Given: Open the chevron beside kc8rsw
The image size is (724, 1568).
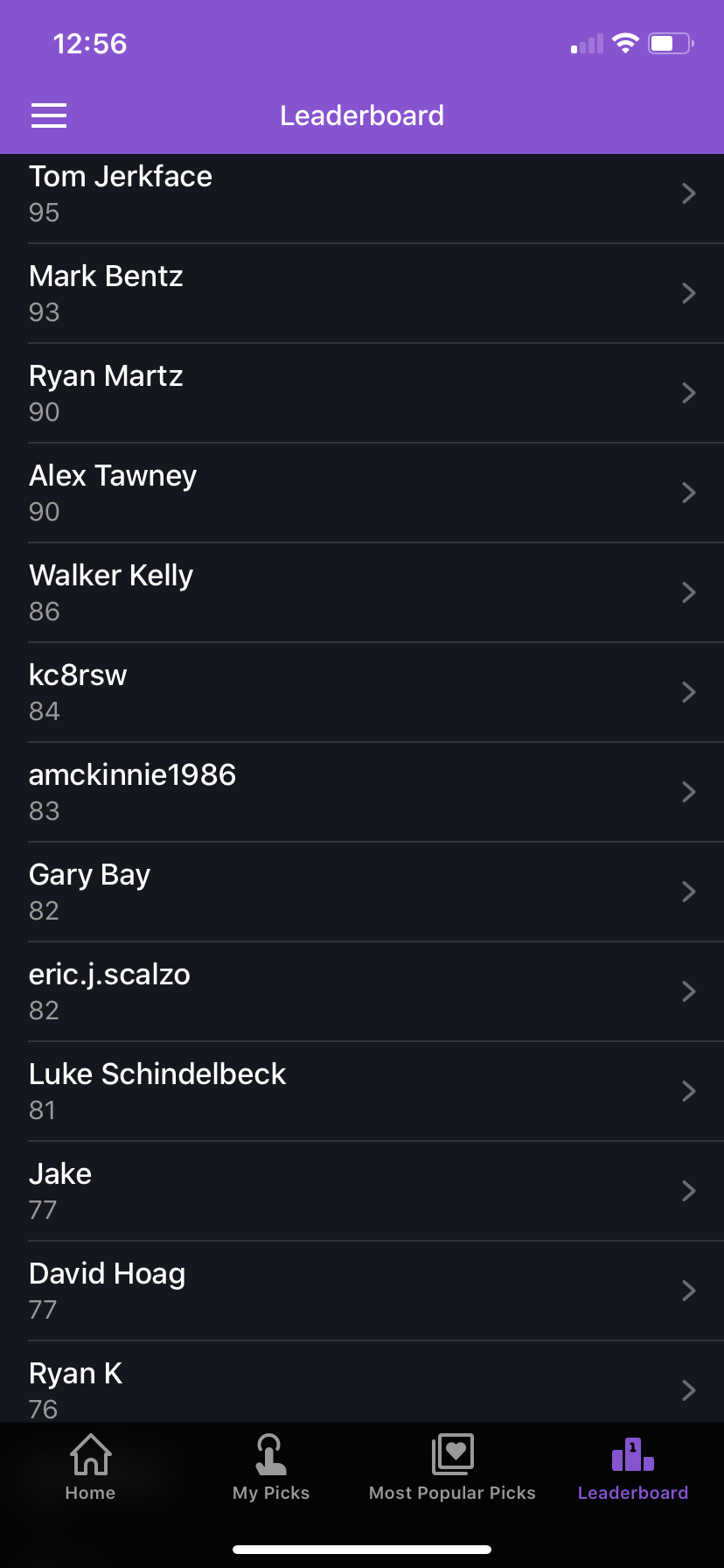Looking at the screenshot, I should (x=689, y=692).
